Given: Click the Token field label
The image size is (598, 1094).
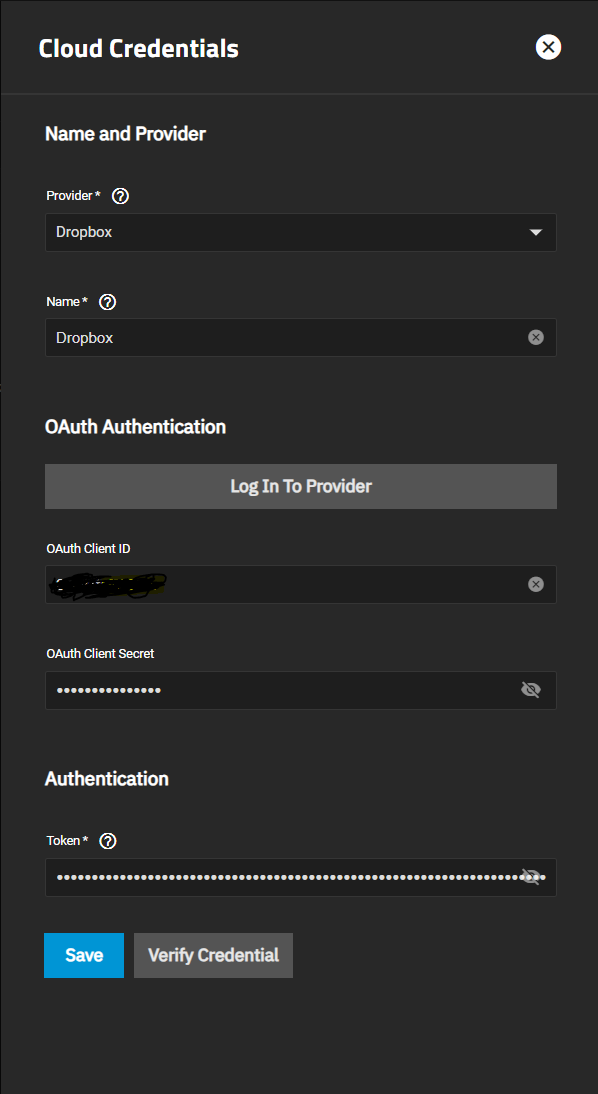Looking at the screenshot, I should (x=67, y=841).
